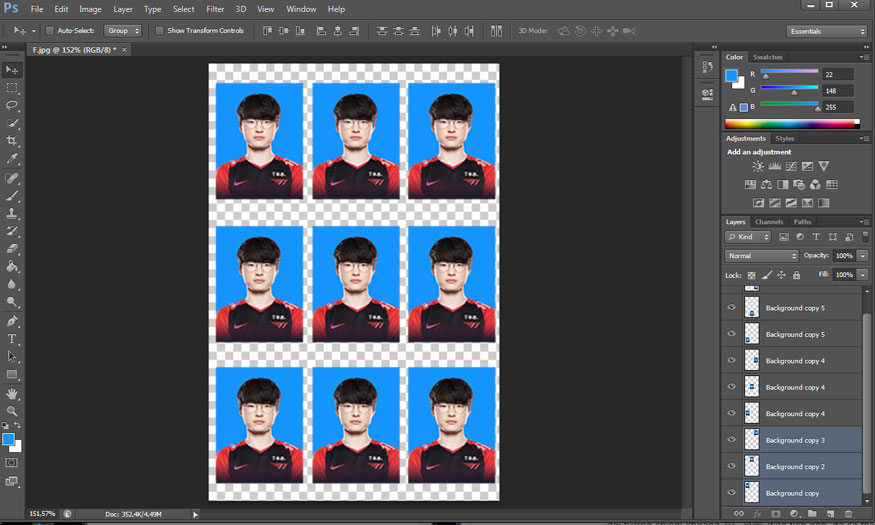This screenshot has height=525, width=875.
Task: Pick color from spectrum ramp
Action: (x=792, y=124)
